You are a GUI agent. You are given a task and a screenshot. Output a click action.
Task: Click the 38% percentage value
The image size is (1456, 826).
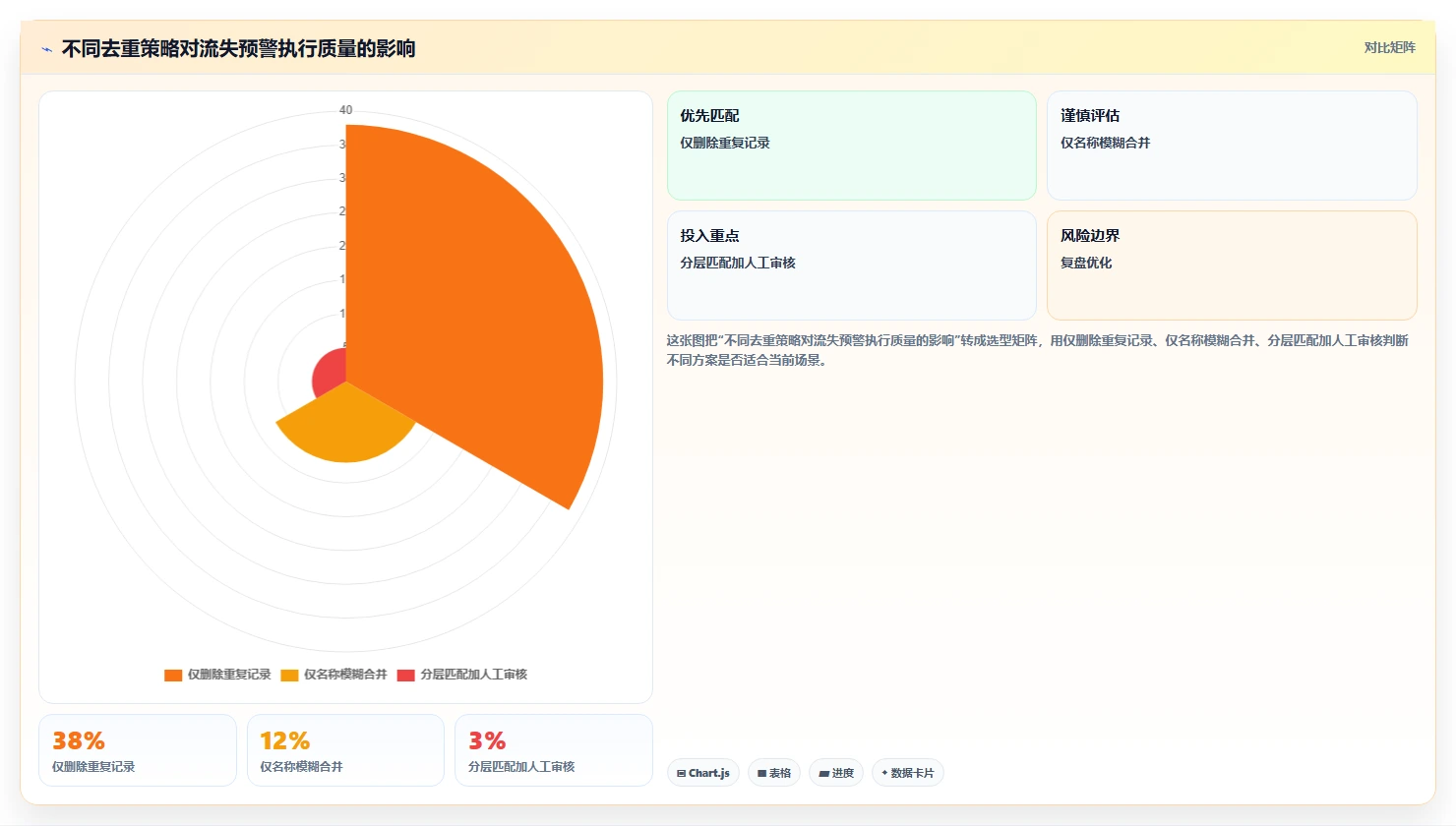coord(79,740)
